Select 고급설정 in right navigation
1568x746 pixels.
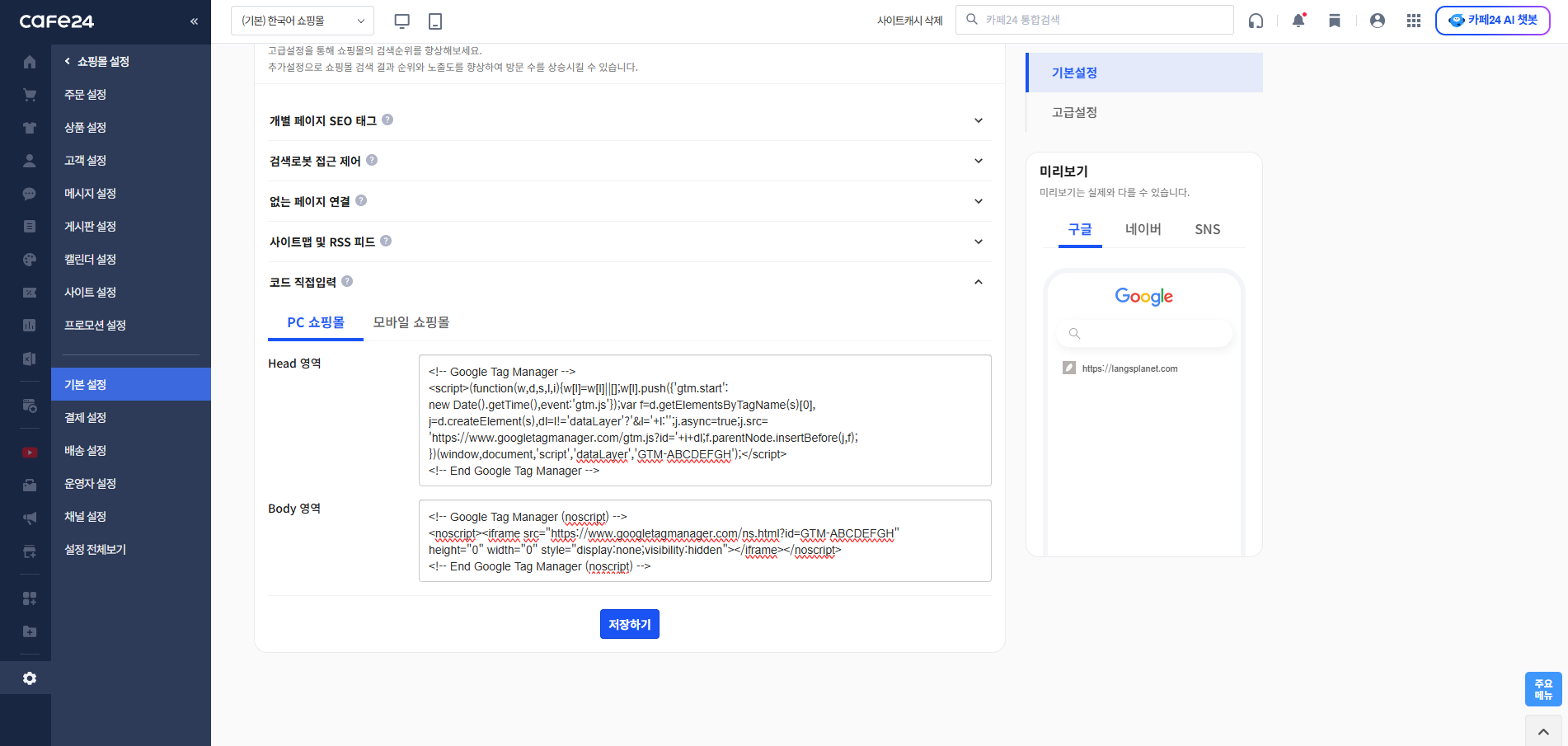tap(1144, 112)
